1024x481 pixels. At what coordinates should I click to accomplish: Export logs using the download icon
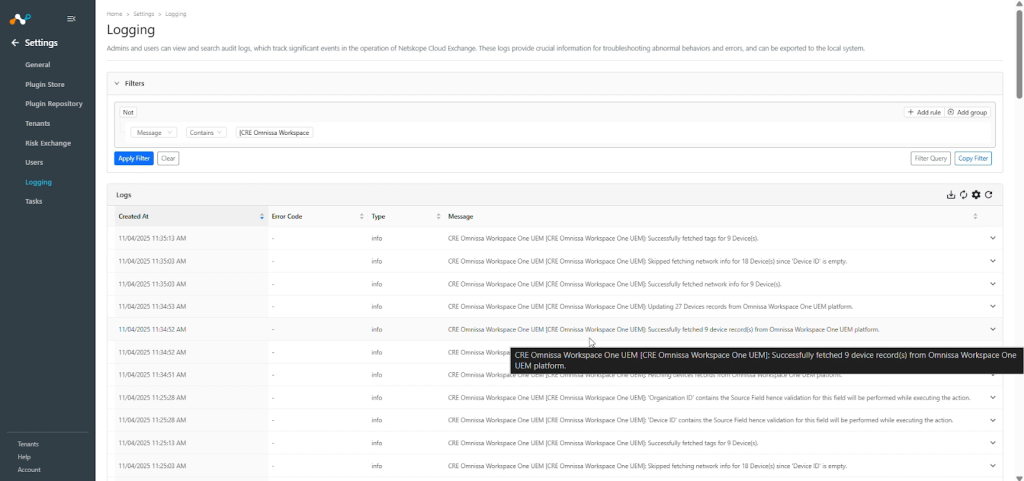click(951, 194)
